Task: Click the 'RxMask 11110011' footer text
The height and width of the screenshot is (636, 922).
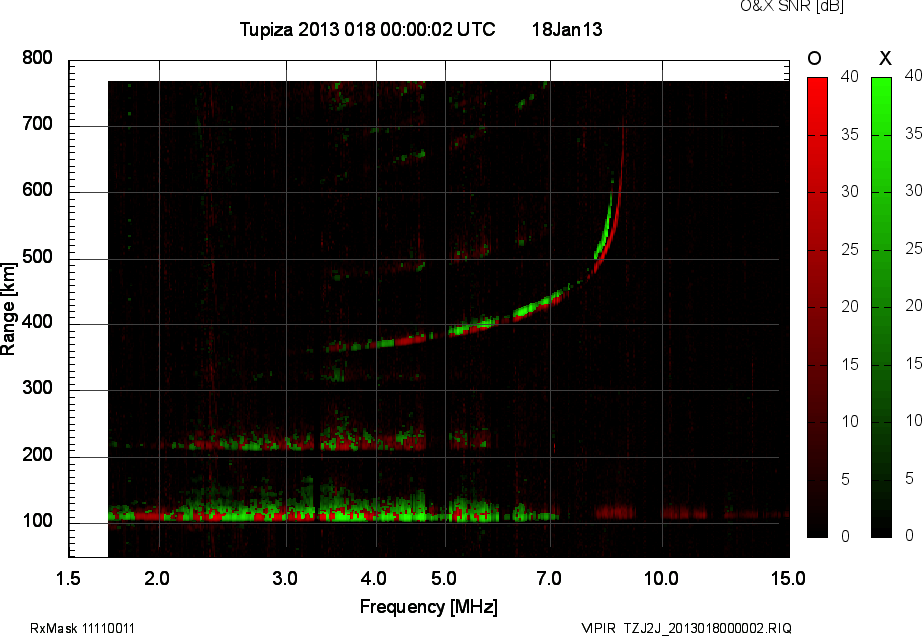Action: pos(82,628)
